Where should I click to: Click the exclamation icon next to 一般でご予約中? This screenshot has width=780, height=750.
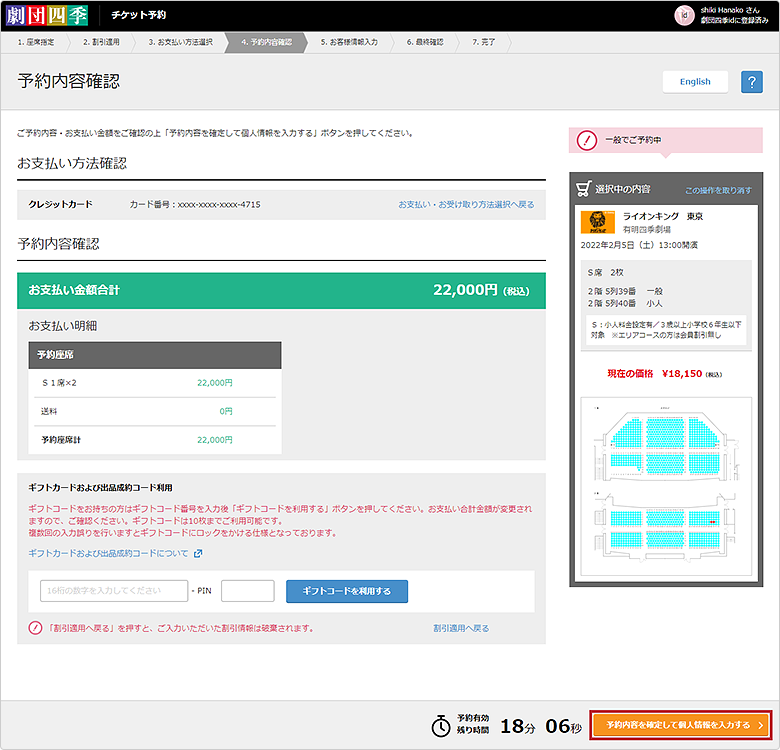pyautogui.click(x=586, y=140)
